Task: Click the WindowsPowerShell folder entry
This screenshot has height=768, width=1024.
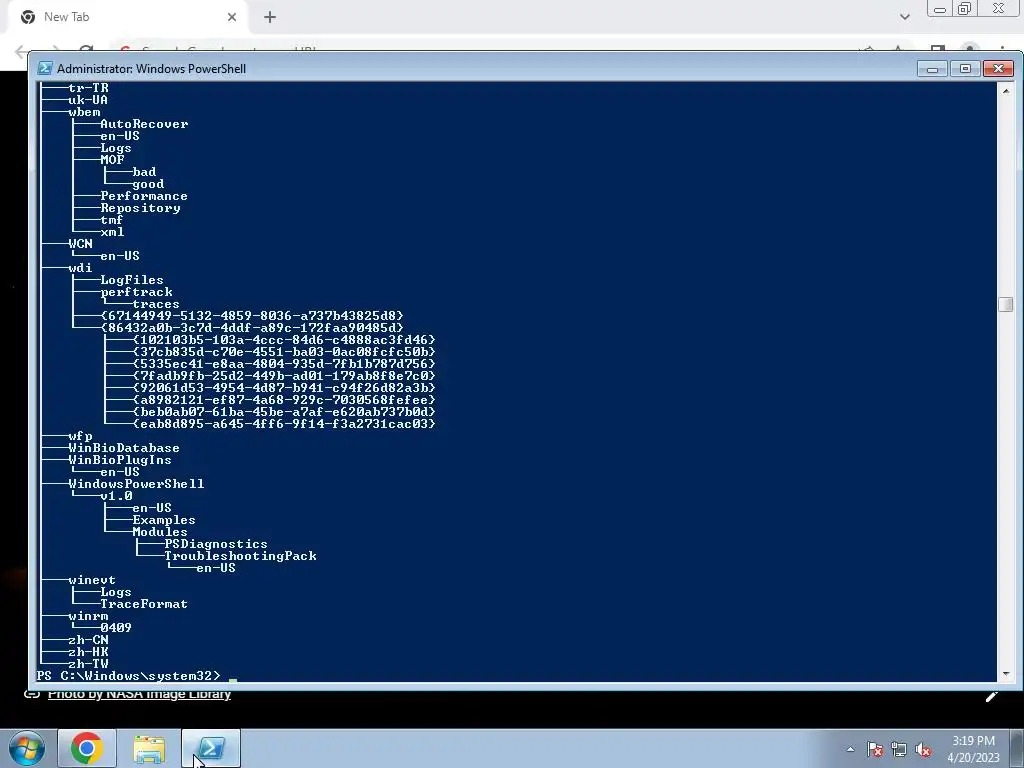Action: (136, 484)
